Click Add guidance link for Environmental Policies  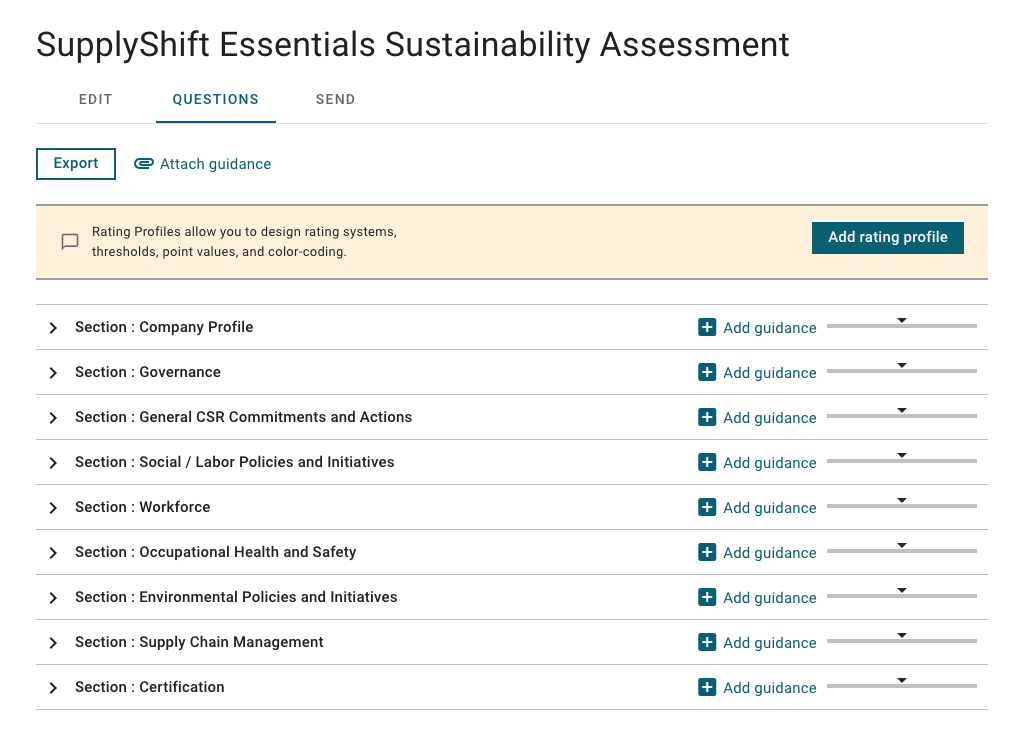click(x=770, y=598)
